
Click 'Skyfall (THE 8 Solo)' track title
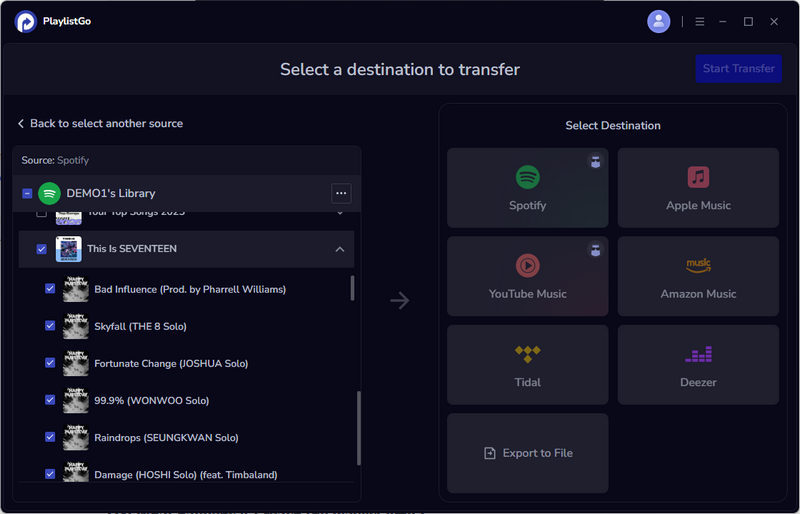pos(140,326)
